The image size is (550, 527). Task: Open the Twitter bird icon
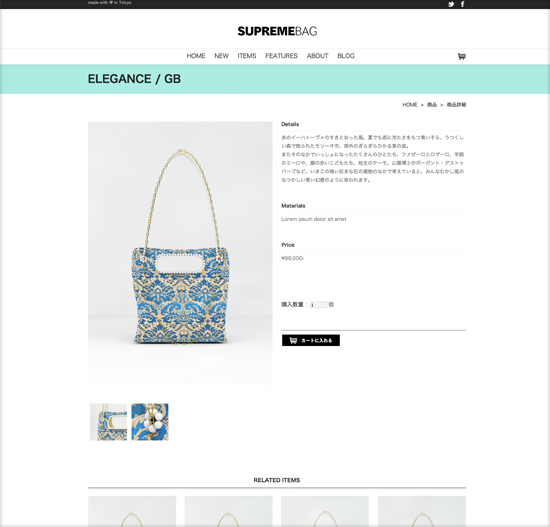coord(451,4)
